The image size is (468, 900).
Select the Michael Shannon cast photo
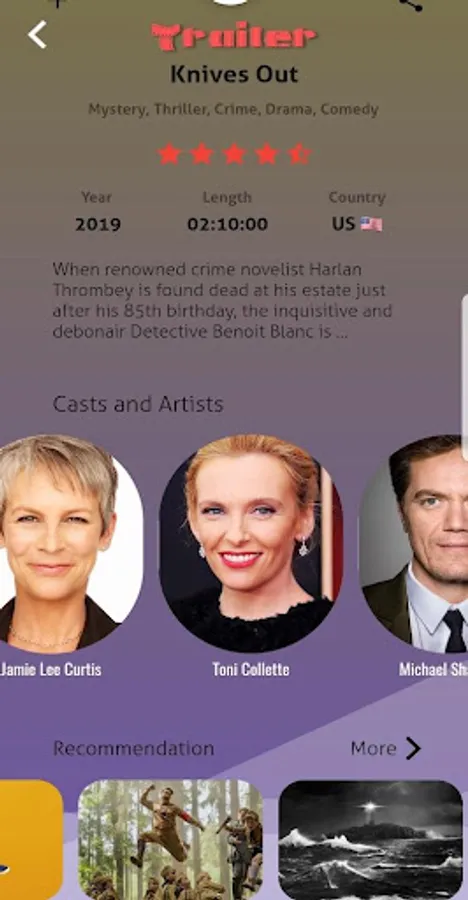pos(413,544)
